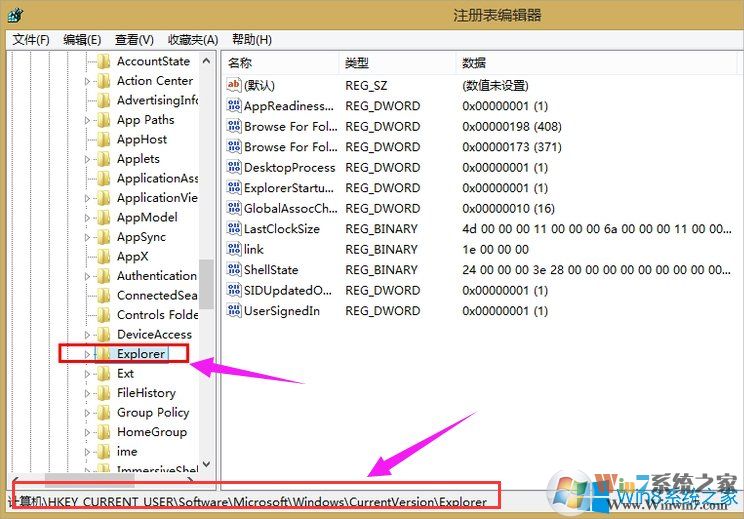The height and width of the screenshot is (519, 744).
Task: Click the tree scroll up arrow
Action: 206,61
